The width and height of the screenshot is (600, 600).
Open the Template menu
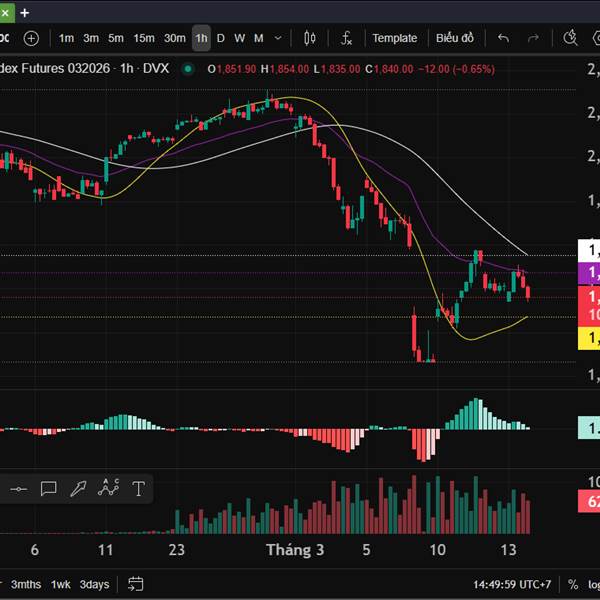coord(395,38)
